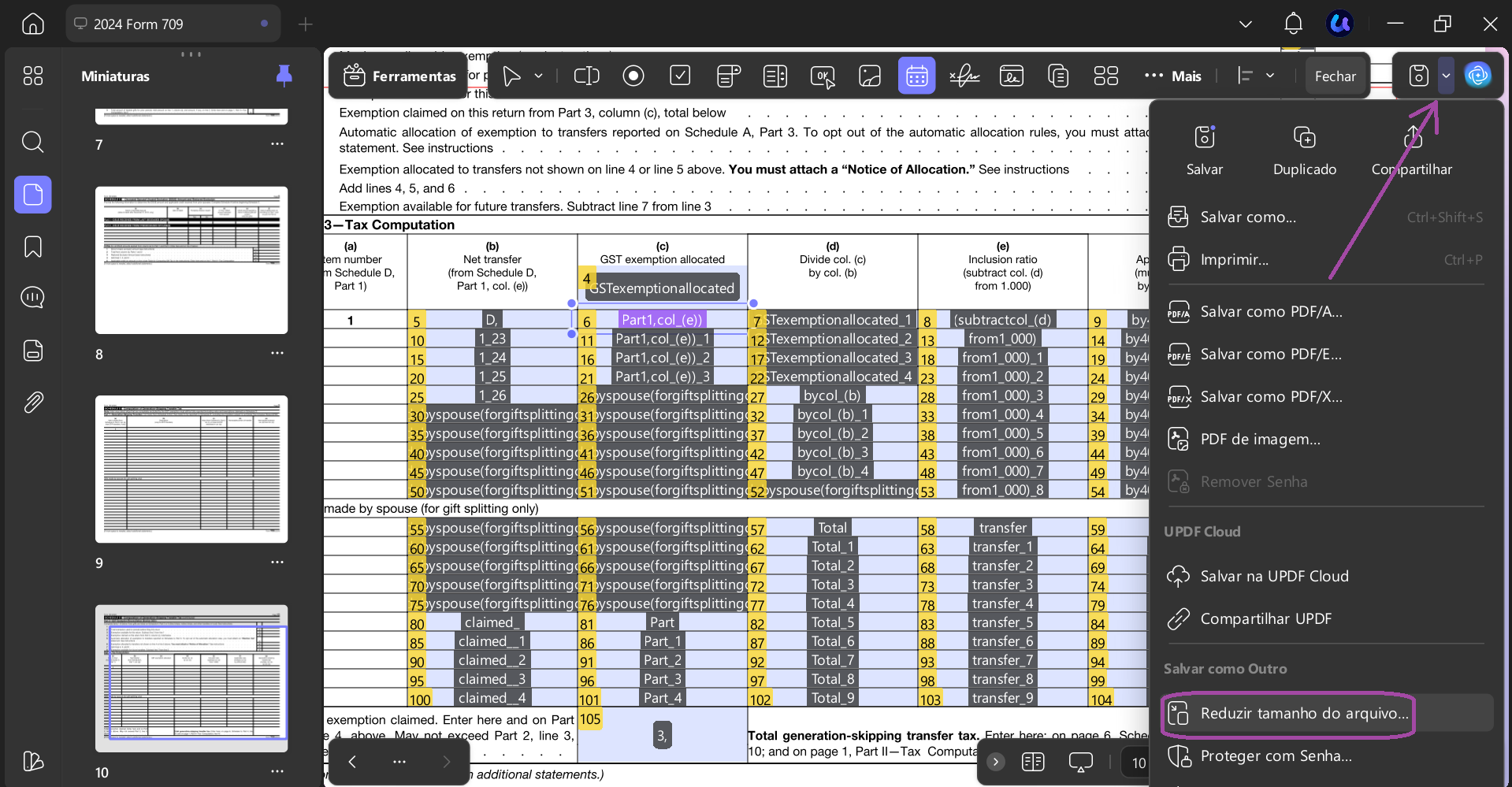The height and width of the screenshot is (787, 1512).
Task: Select the active date field tool
Action: [x=917, y=76]
